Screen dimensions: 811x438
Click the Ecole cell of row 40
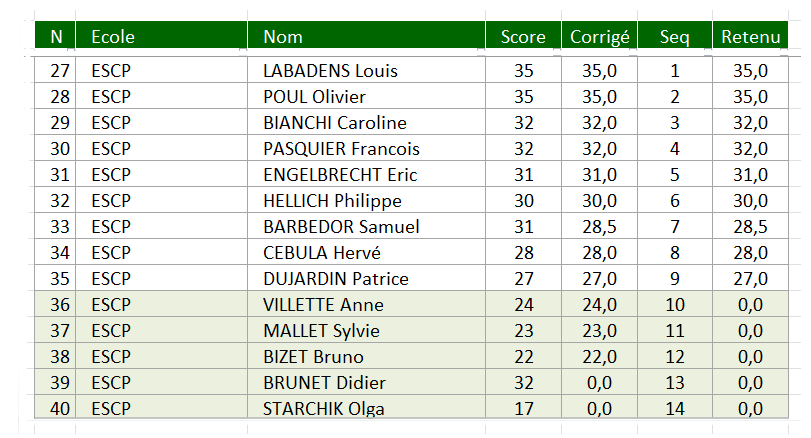click(x=110, y=409)
